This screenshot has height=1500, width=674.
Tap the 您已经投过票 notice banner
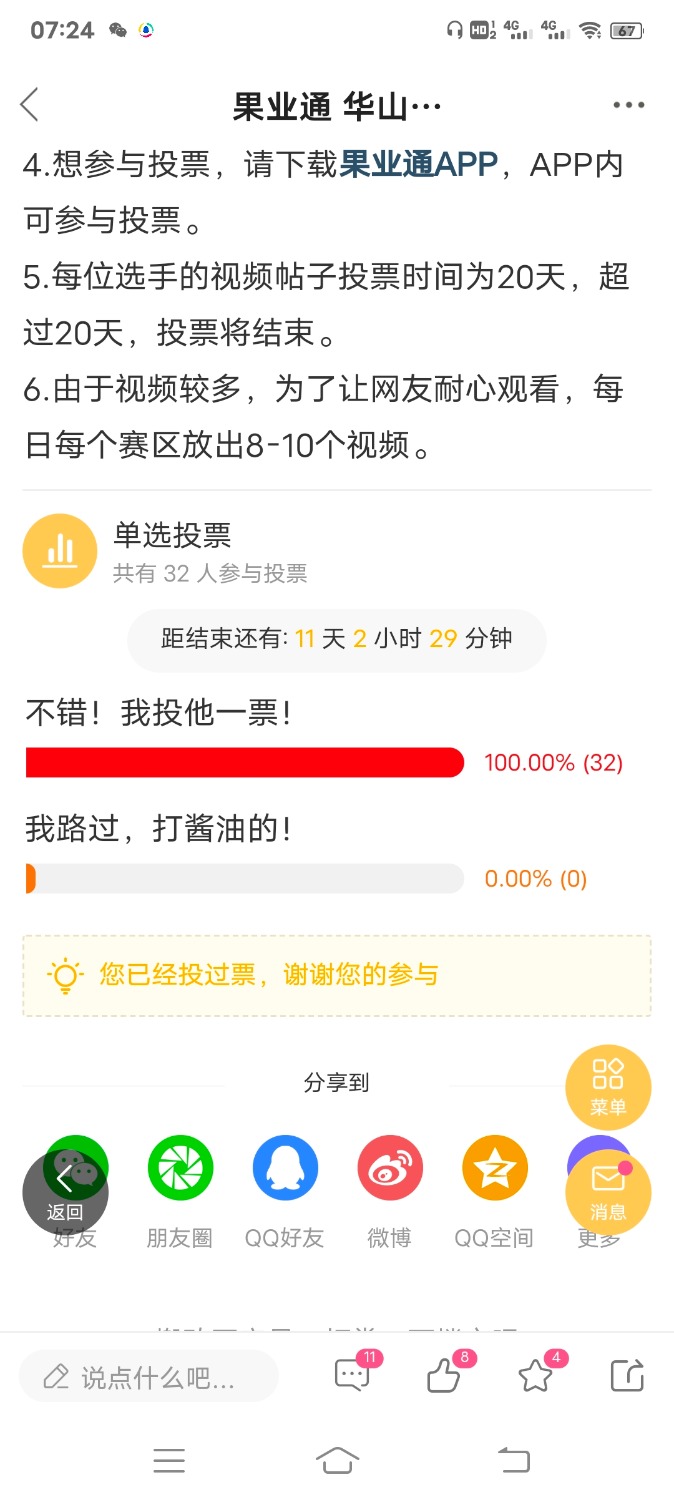337,975
